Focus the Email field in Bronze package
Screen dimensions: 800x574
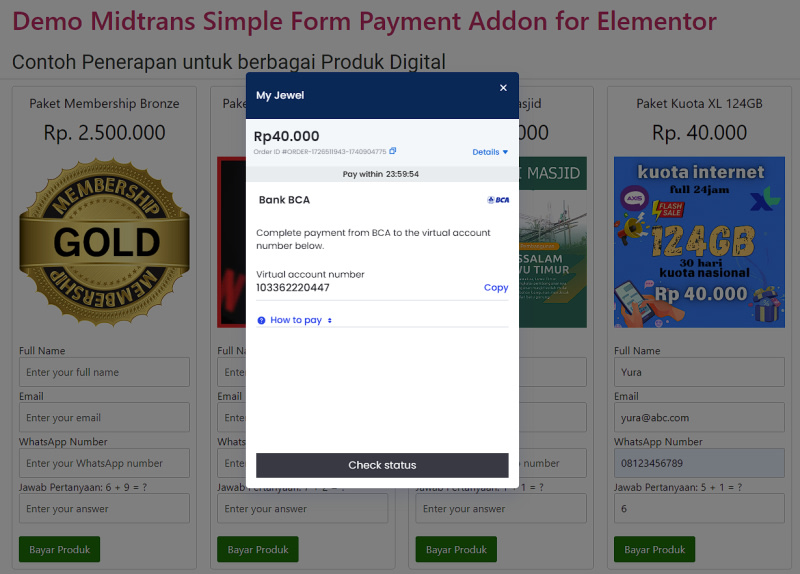point(104,418)
